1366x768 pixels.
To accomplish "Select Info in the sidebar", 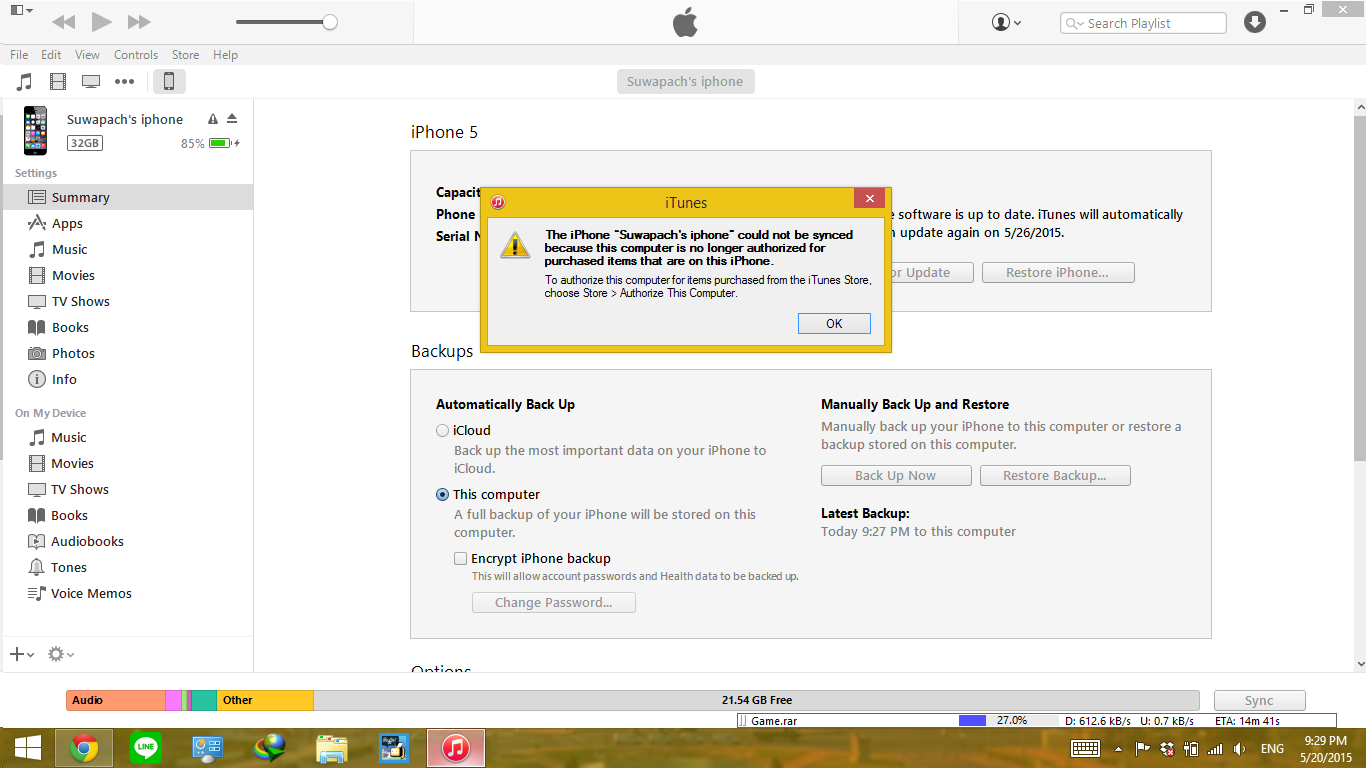I will click(127, 379).
